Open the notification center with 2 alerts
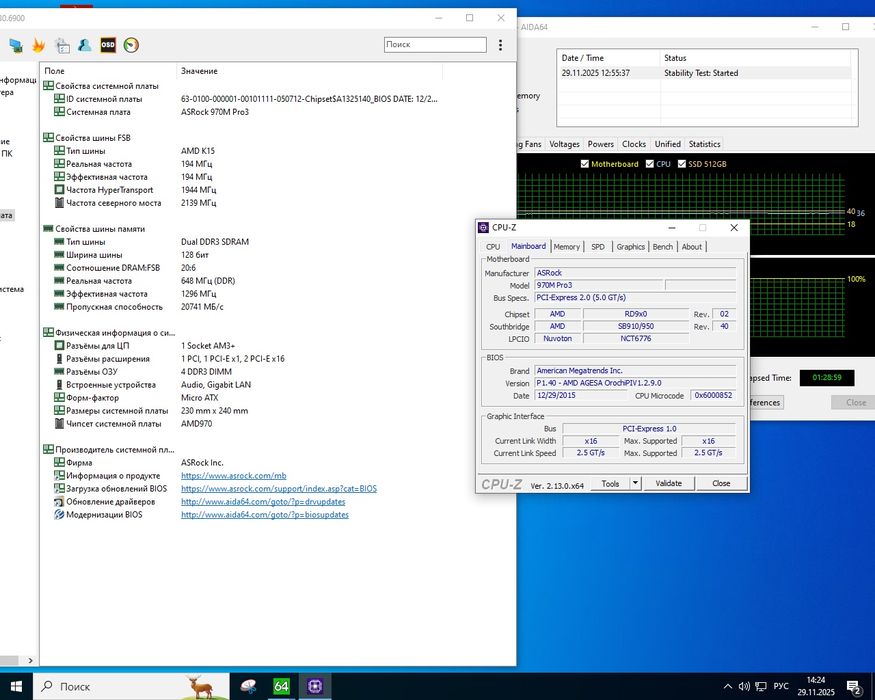875x700 pixels. click(854, 687)
